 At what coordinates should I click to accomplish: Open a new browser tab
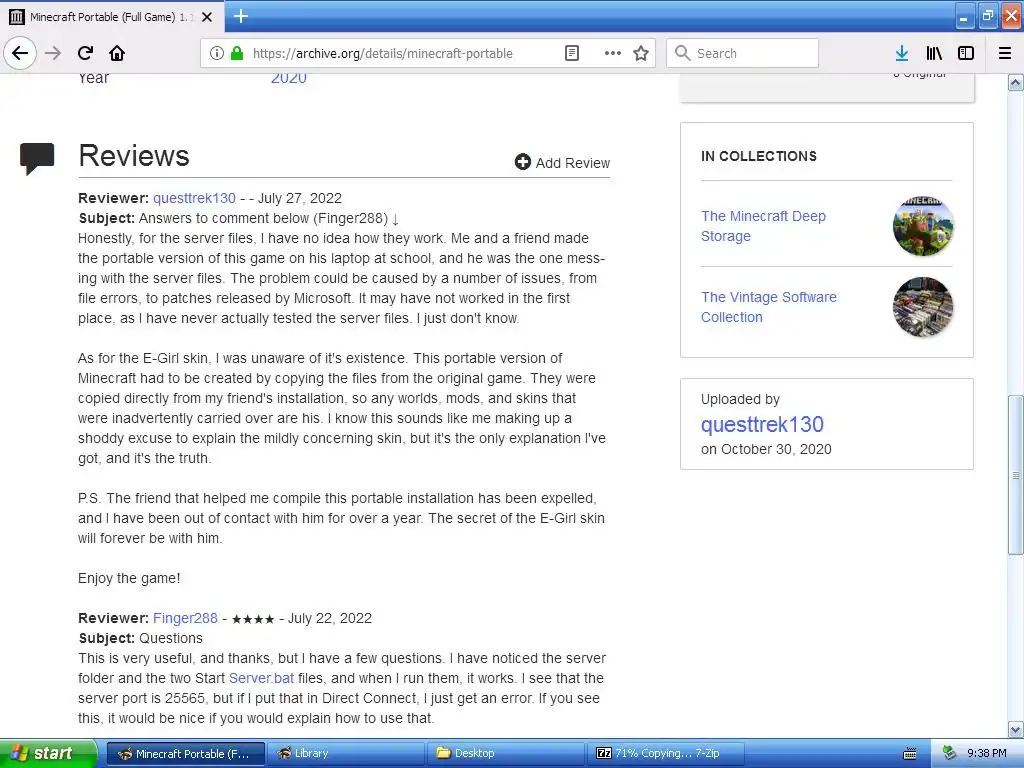[240, 16]
